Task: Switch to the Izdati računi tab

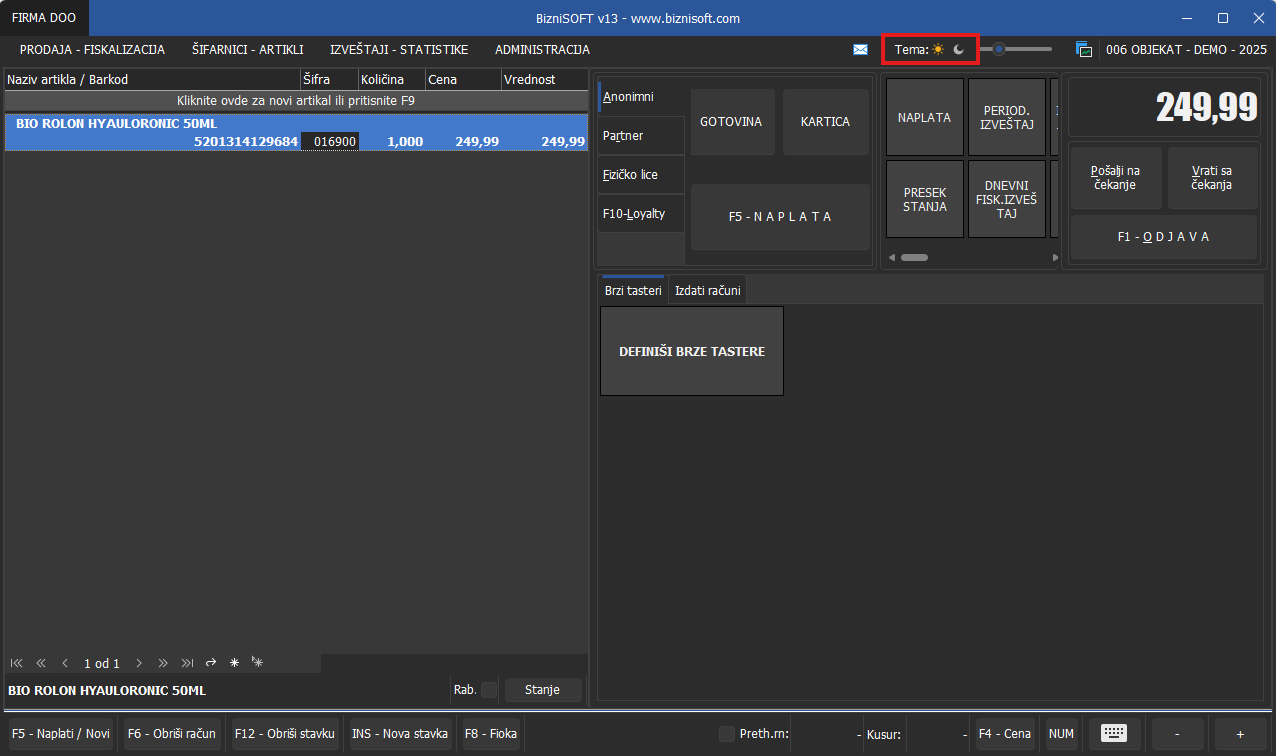Action: [x=708, y=290]
